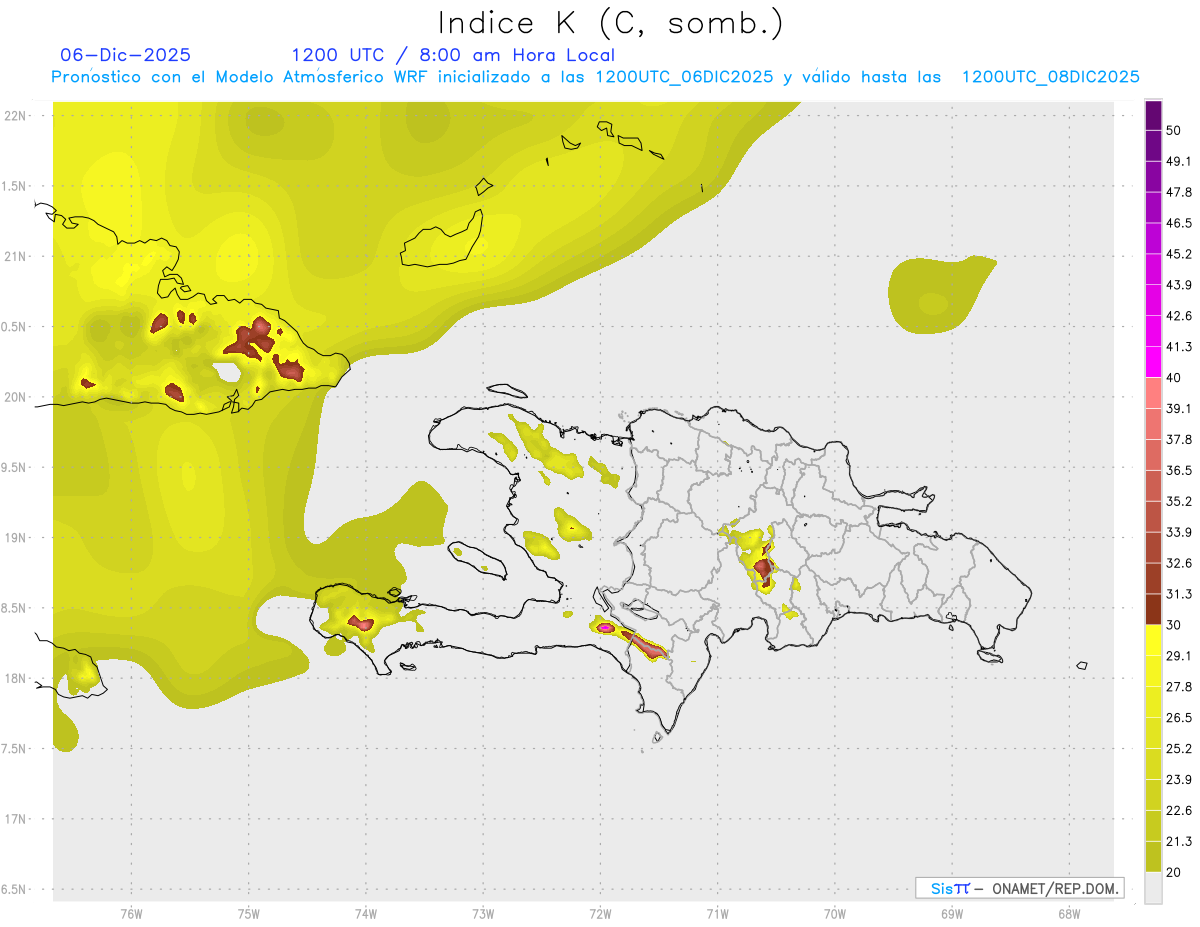
Task: Click the "70W" longitude label
Action: tap(834, 913)
